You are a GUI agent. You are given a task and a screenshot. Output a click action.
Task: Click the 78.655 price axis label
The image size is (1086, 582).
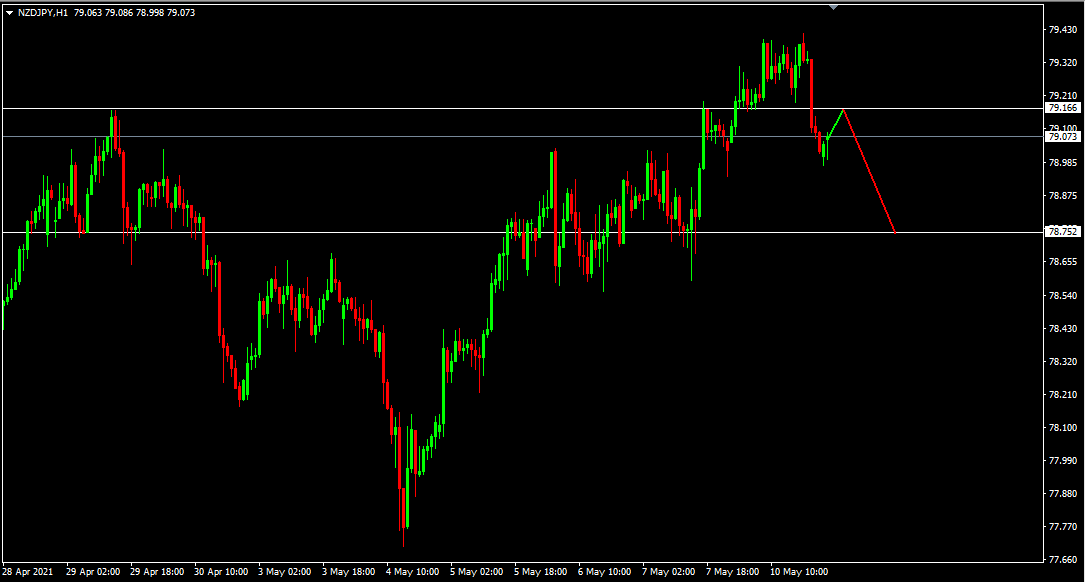pos(1062,262)
